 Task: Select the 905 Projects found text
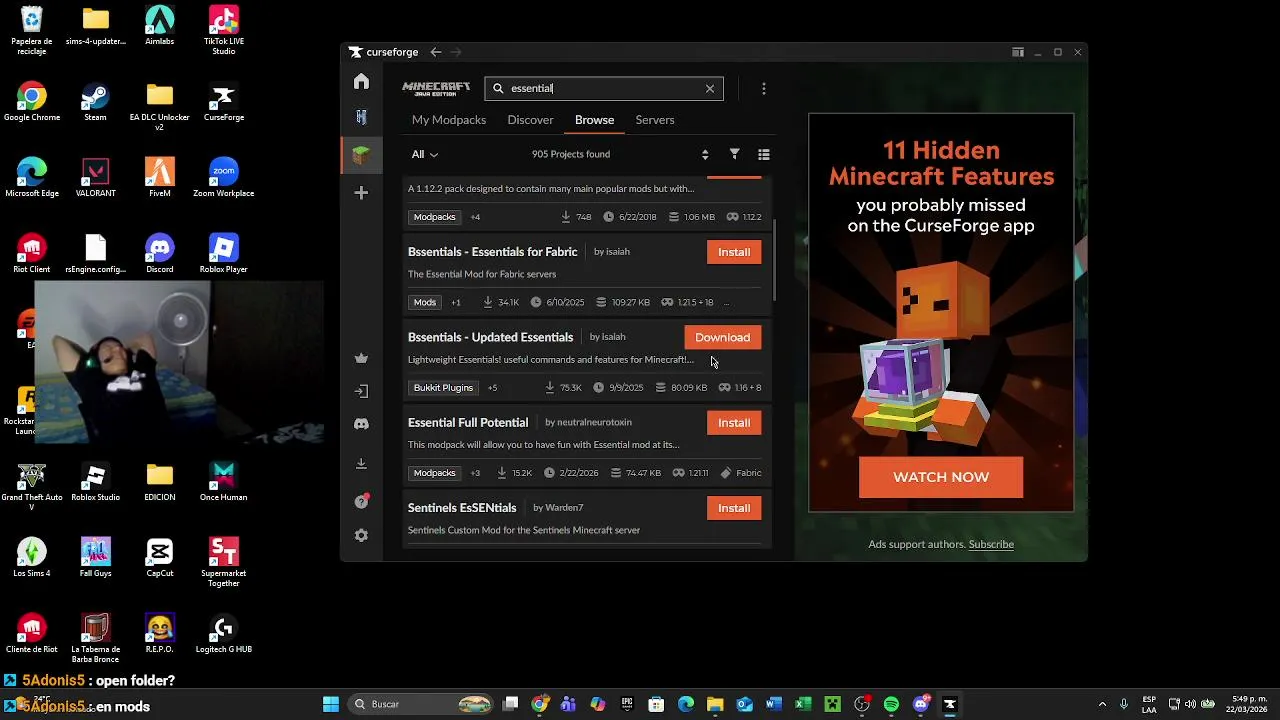click(x=570, y=154)
